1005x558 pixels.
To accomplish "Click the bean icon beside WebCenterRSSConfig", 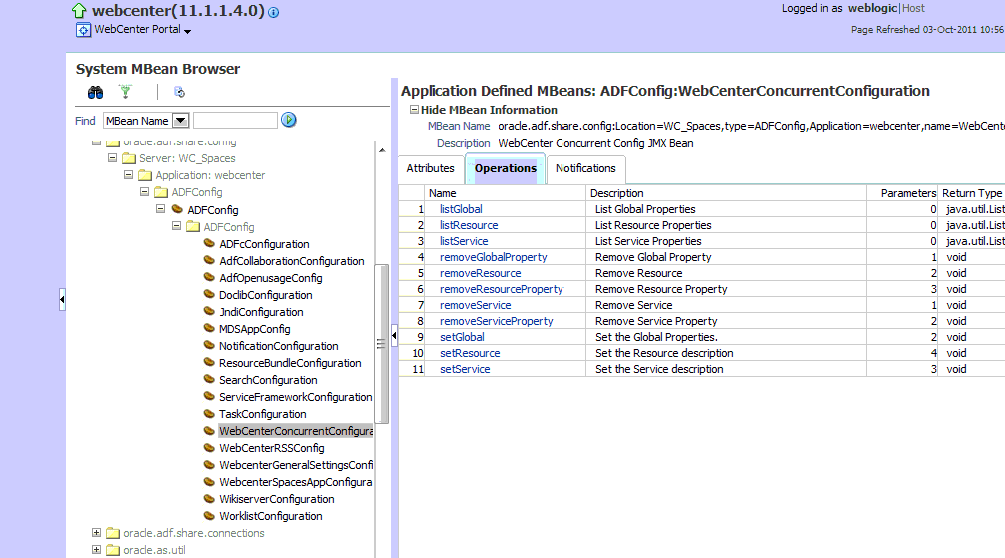I will click(209, 447).
